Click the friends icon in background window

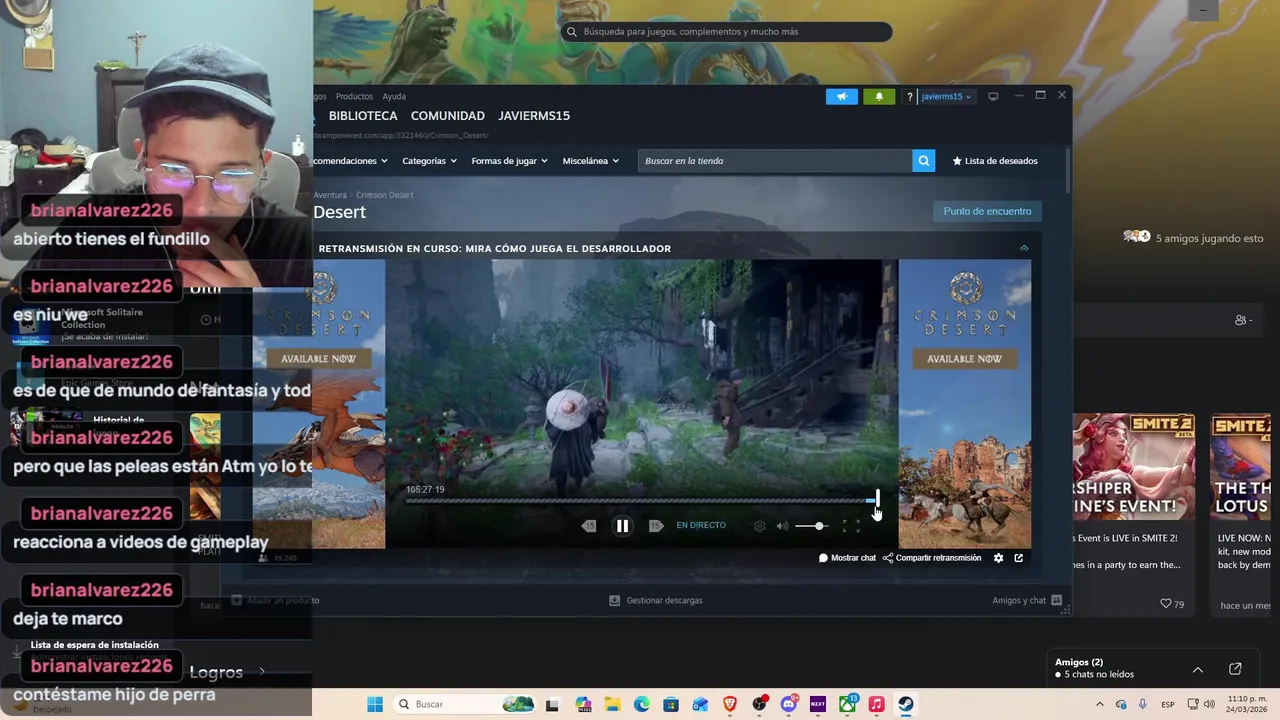[x=1243, y=320]
